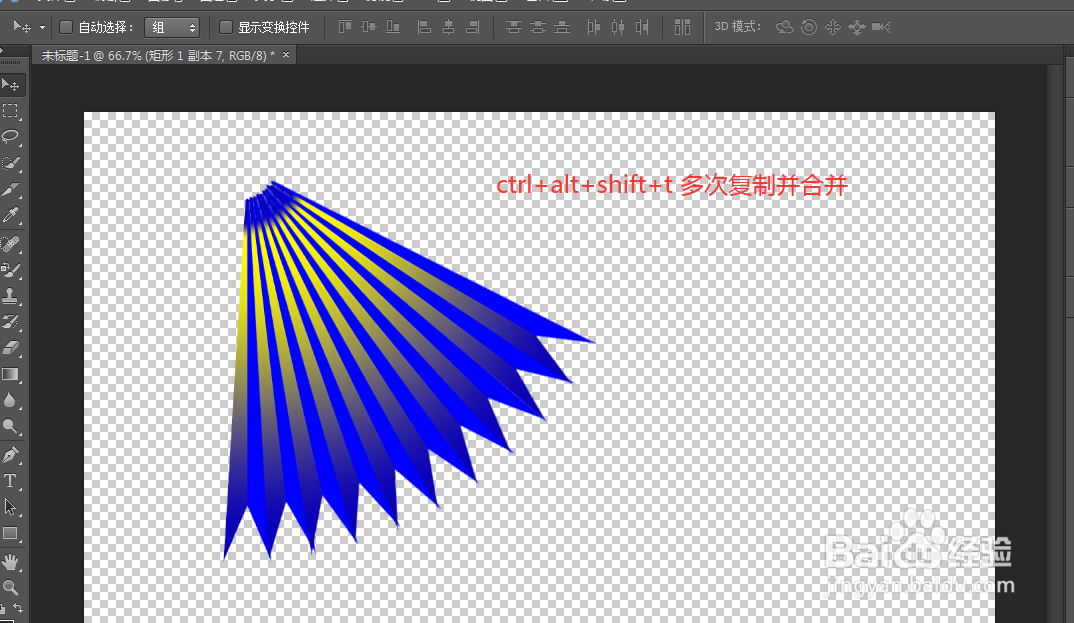1074x623 pixels.
Task: Select the Move tool
Action: coord(12,84)
